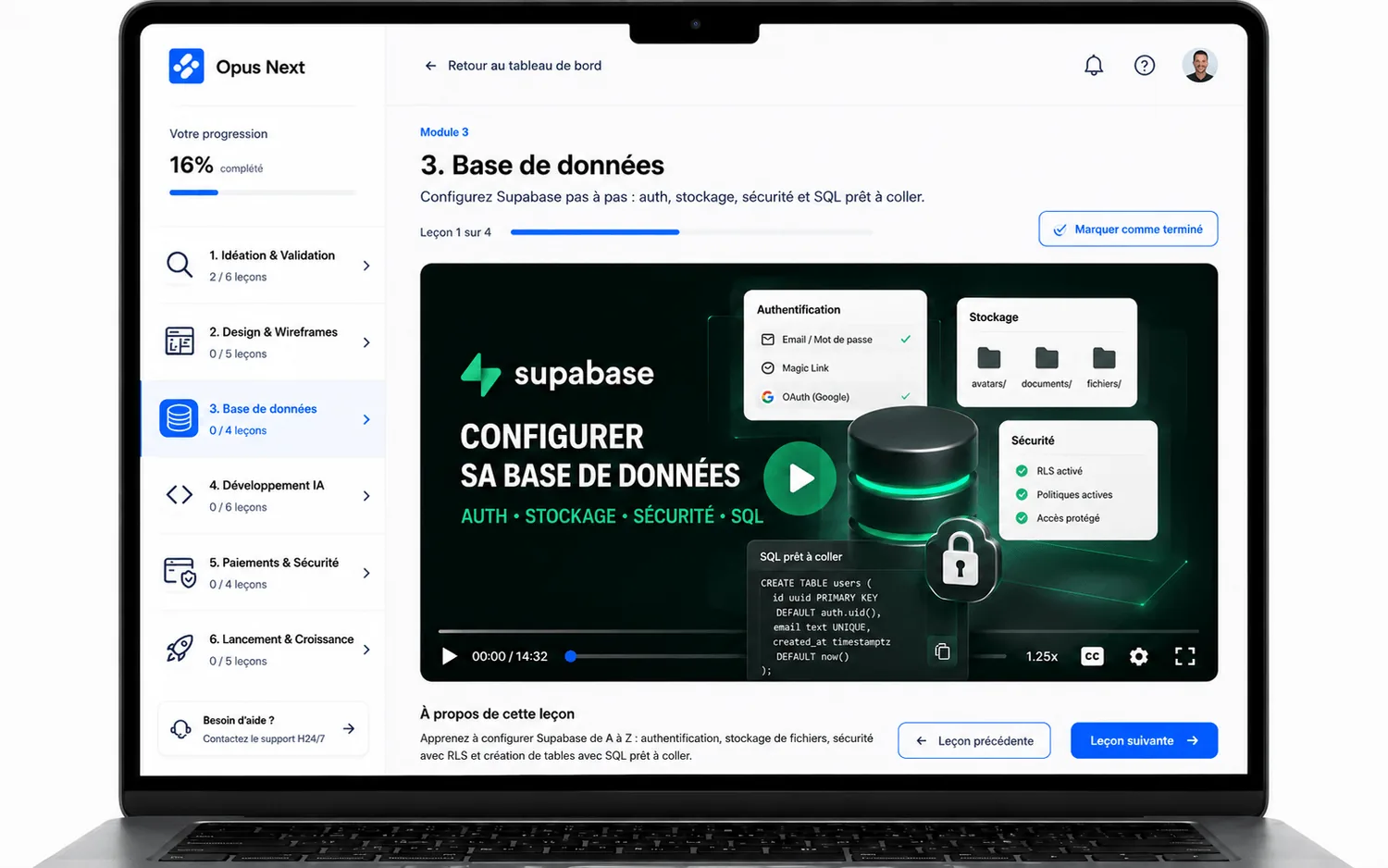Change the 1.25x playback speed
The width and height of the screenshot is (1388, 868).
tap(1042, 656)
